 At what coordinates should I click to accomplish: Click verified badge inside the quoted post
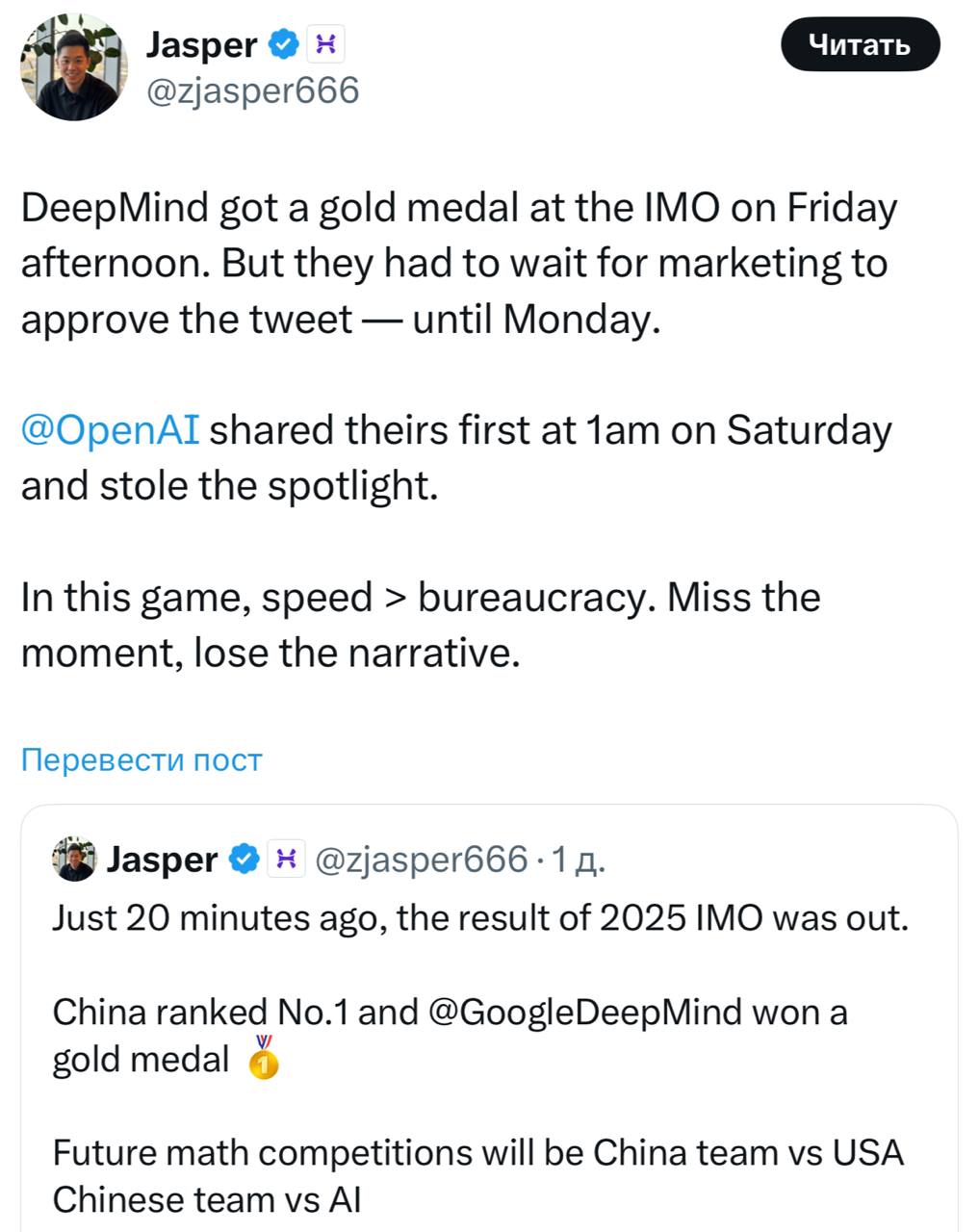click(x=244, y=859)
